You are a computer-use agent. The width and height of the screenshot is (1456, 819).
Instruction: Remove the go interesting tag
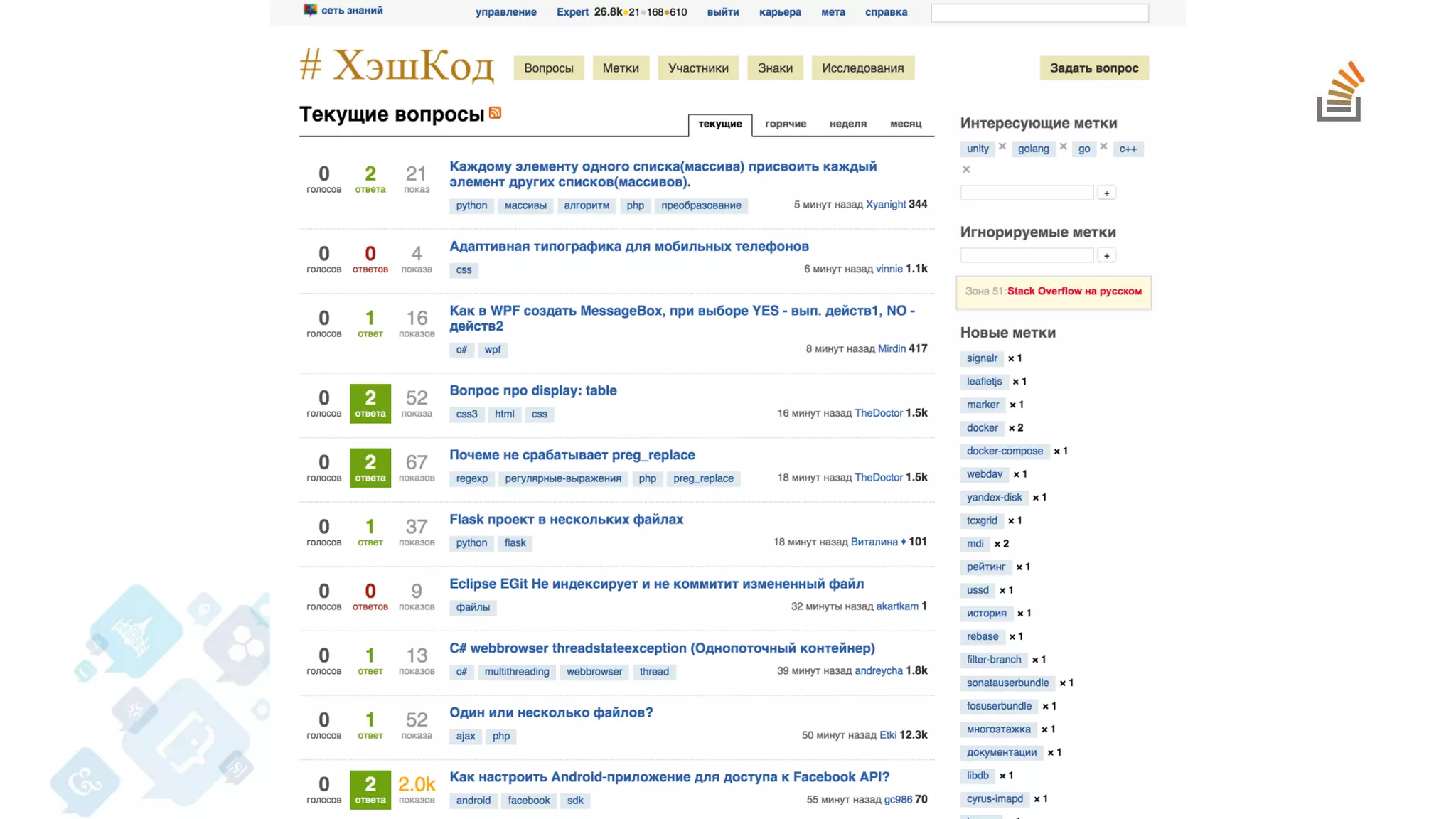click(1103, 146)
